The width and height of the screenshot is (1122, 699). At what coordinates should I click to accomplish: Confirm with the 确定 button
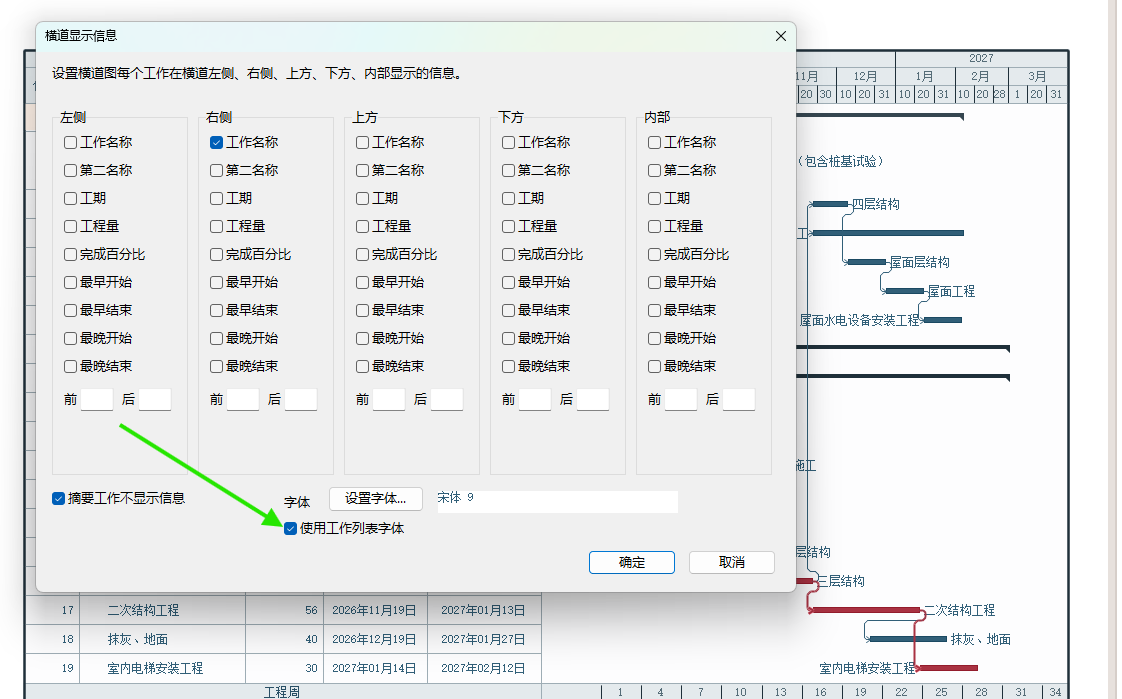632,562
